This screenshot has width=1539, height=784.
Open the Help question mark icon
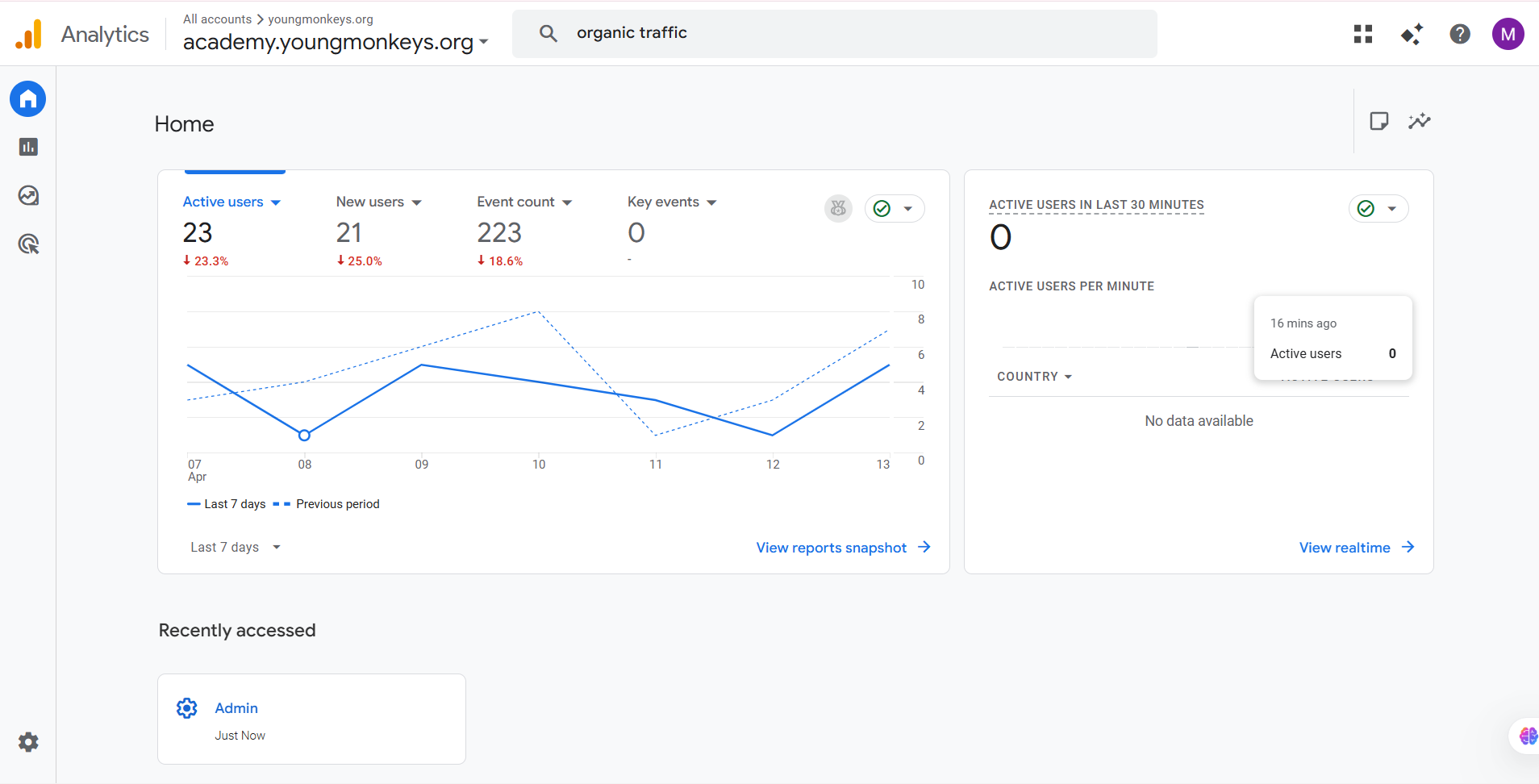pos(1459,34)
